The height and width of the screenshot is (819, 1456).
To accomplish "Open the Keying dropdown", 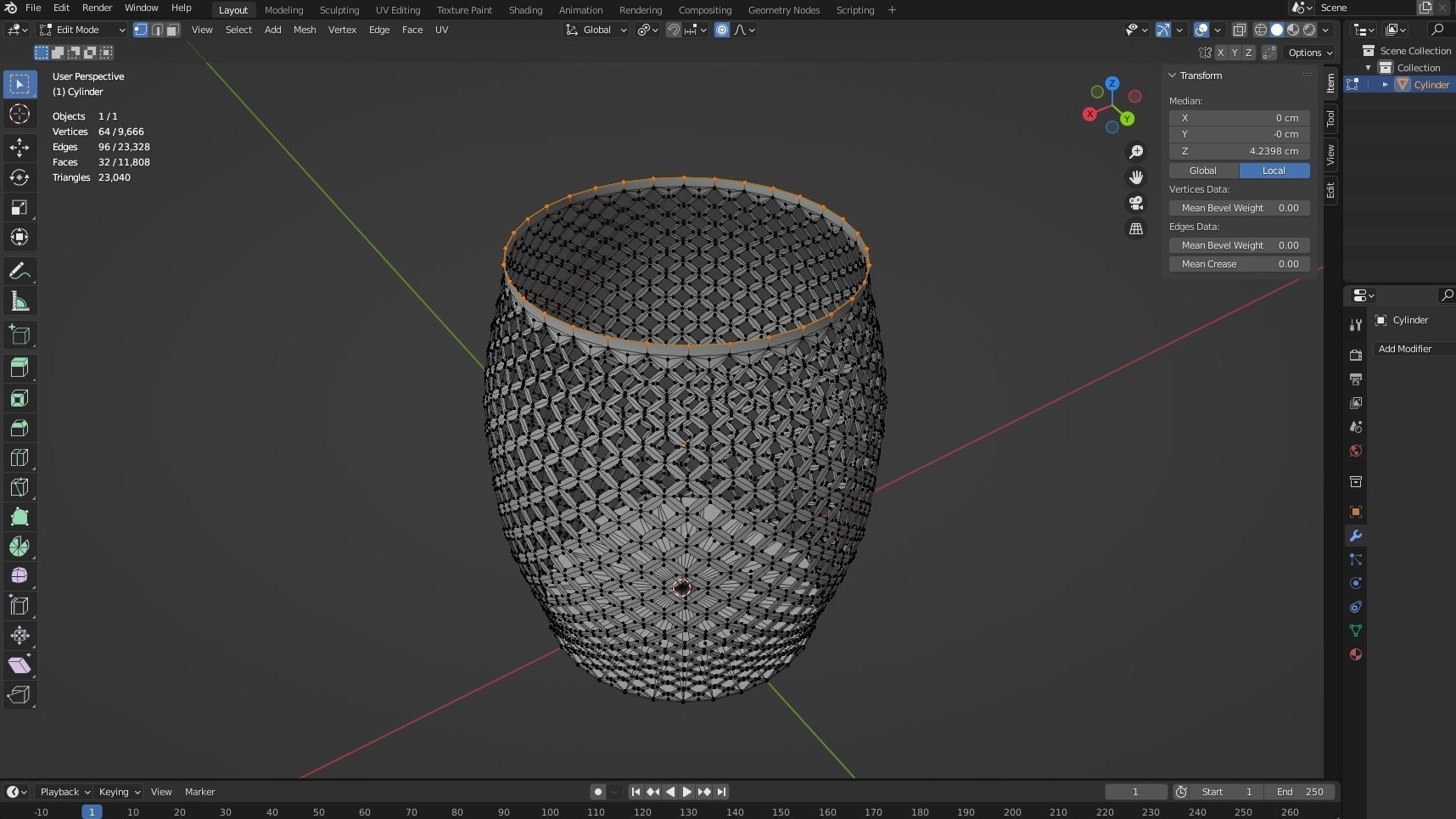I will (119, 792).
